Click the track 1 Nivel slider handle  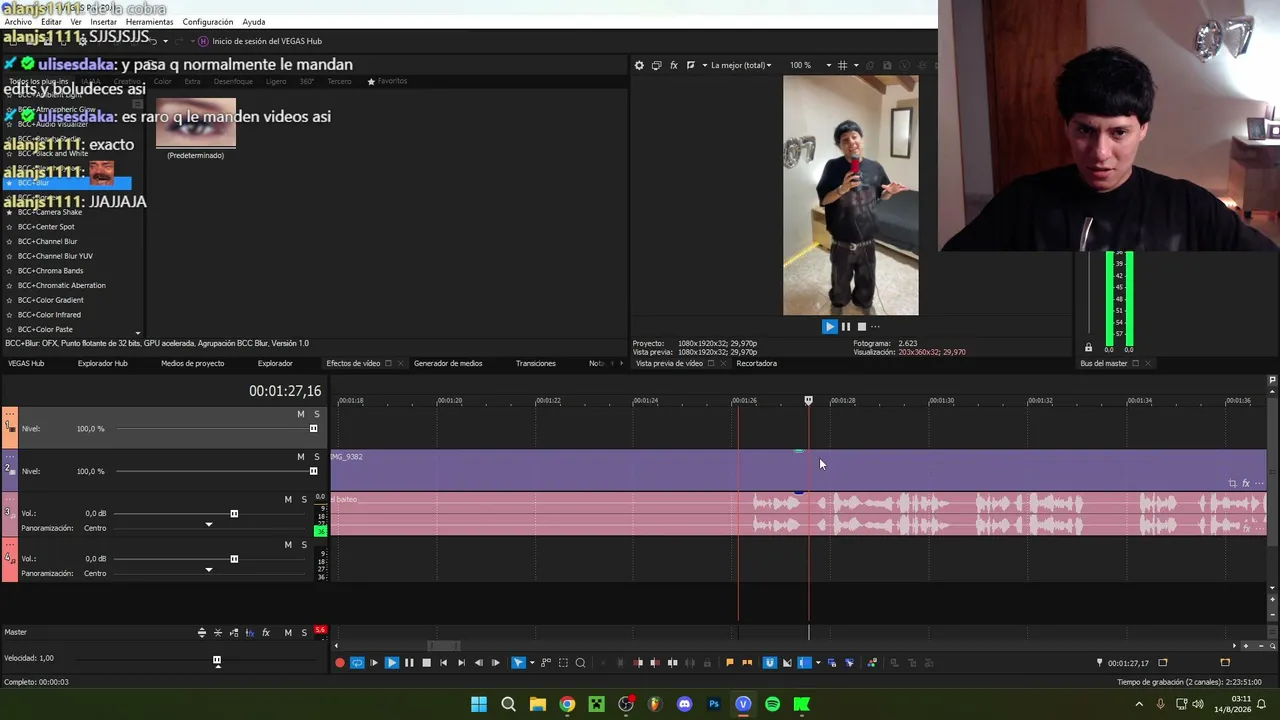coord(313,429)
